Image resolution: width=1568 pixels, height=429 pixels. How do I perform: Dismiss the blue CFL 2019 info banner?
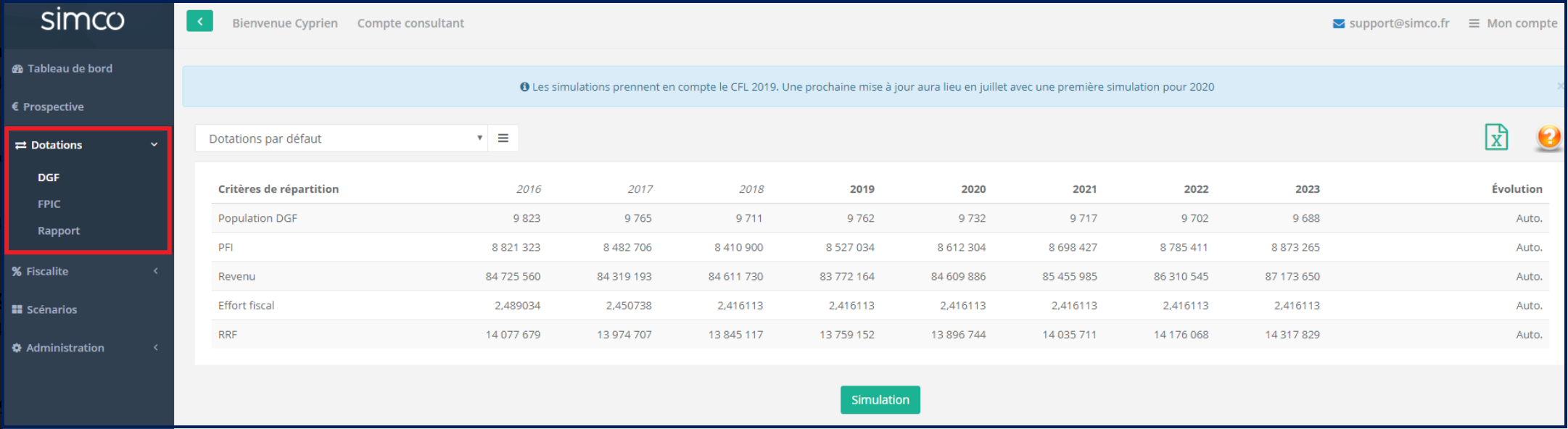(x=1559, y=86)
